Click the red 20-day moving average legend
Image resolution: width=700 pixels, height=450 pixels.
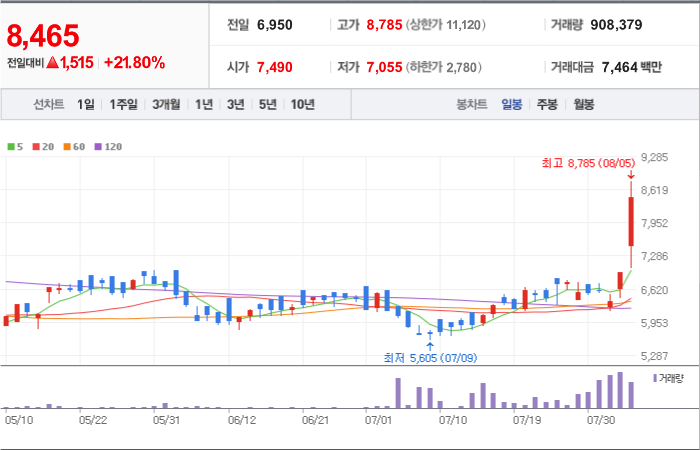click(43, 147)
